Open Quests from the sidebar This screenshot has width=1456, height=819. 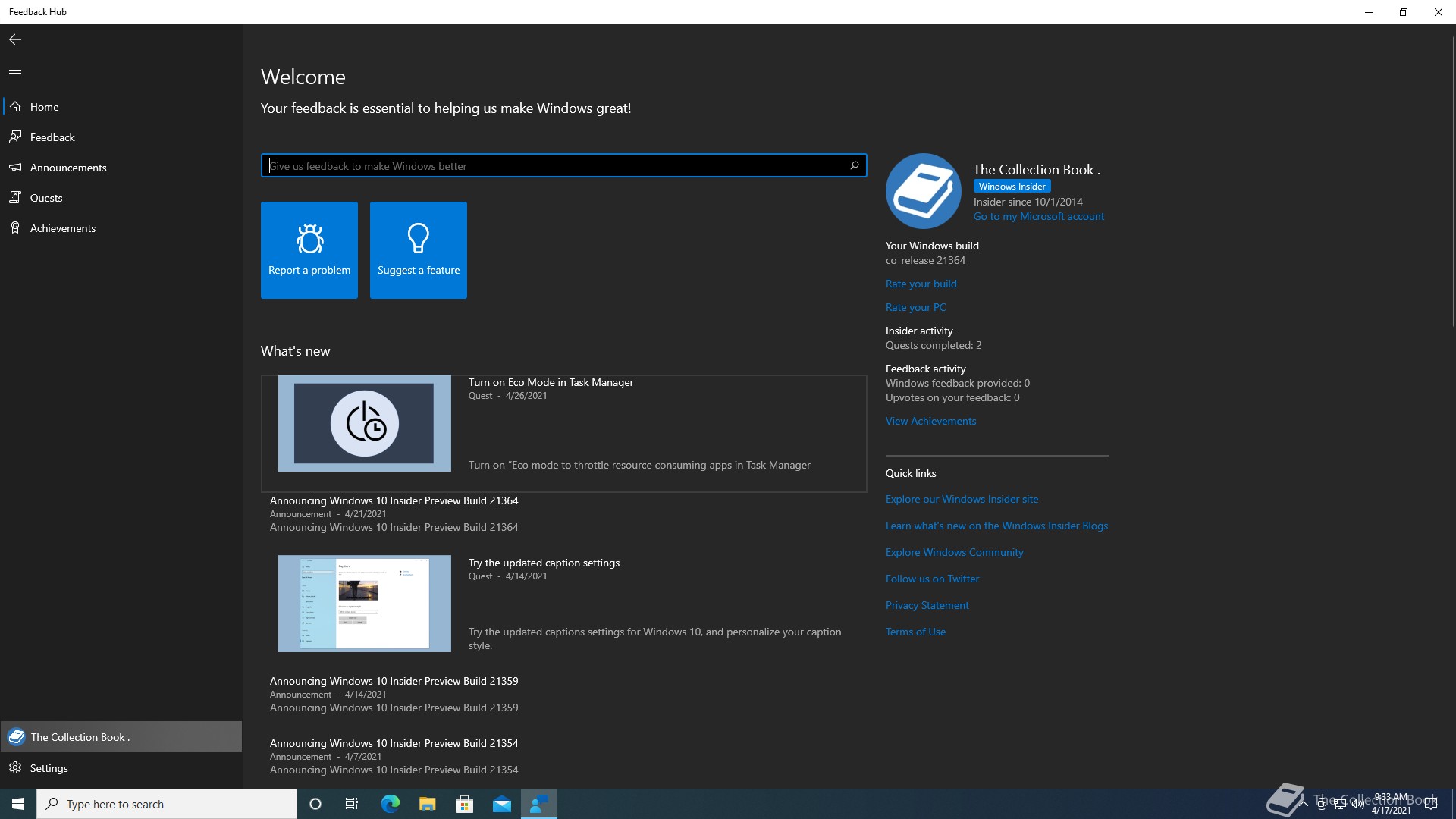click(x=121, y=198)
